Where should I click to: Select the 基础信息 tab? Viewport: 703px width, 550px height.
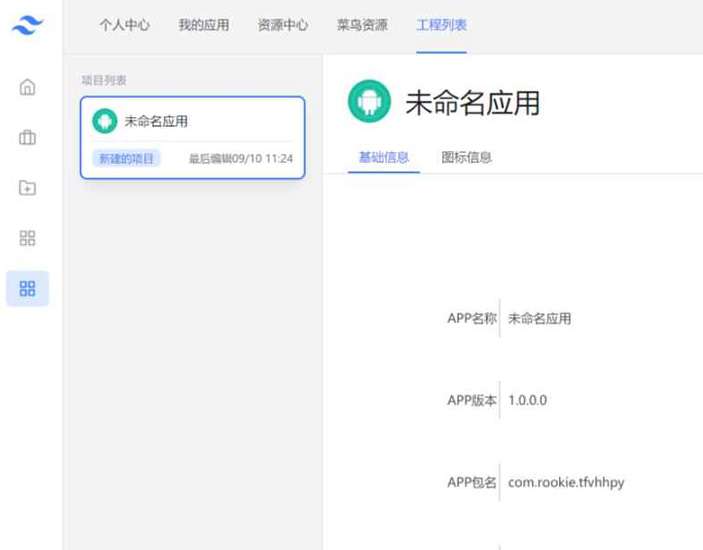(384, 157)
